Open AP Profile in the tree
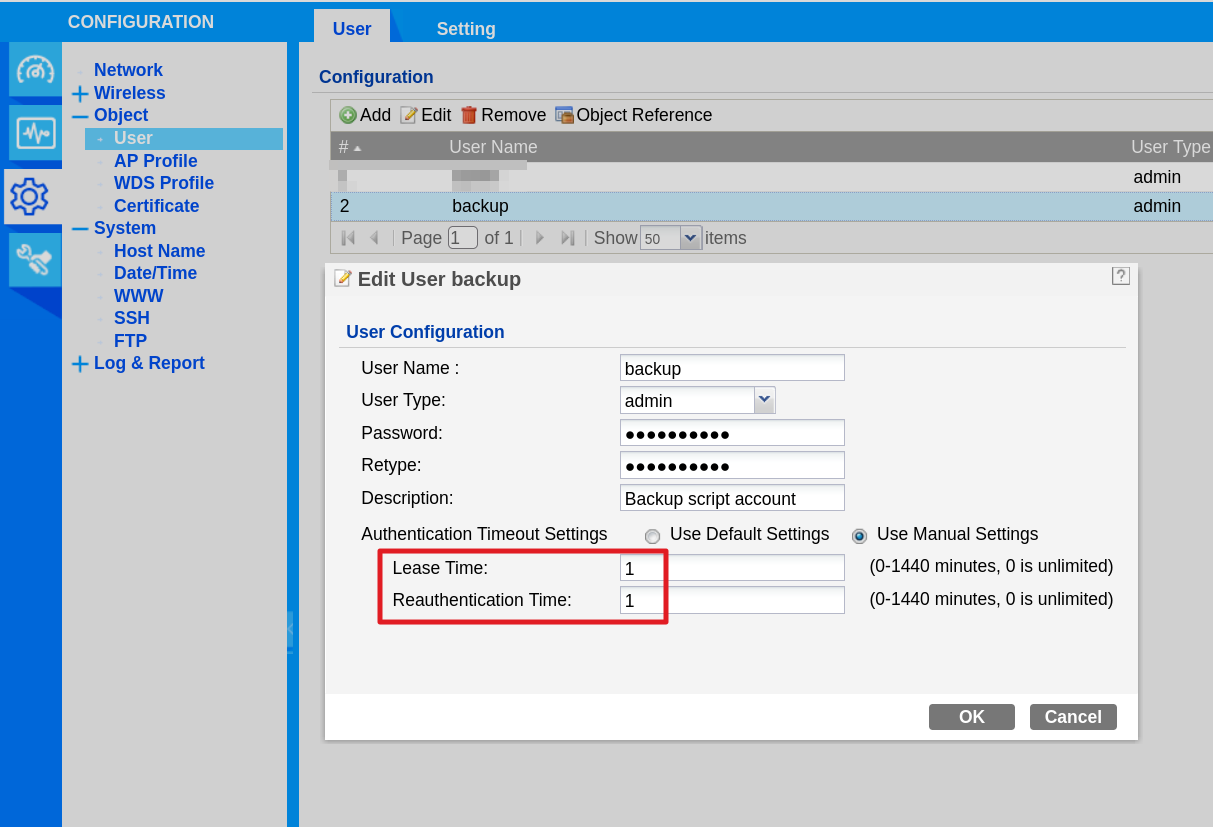The height and width of the screenshot is (827, 1213). click(156, 161)
